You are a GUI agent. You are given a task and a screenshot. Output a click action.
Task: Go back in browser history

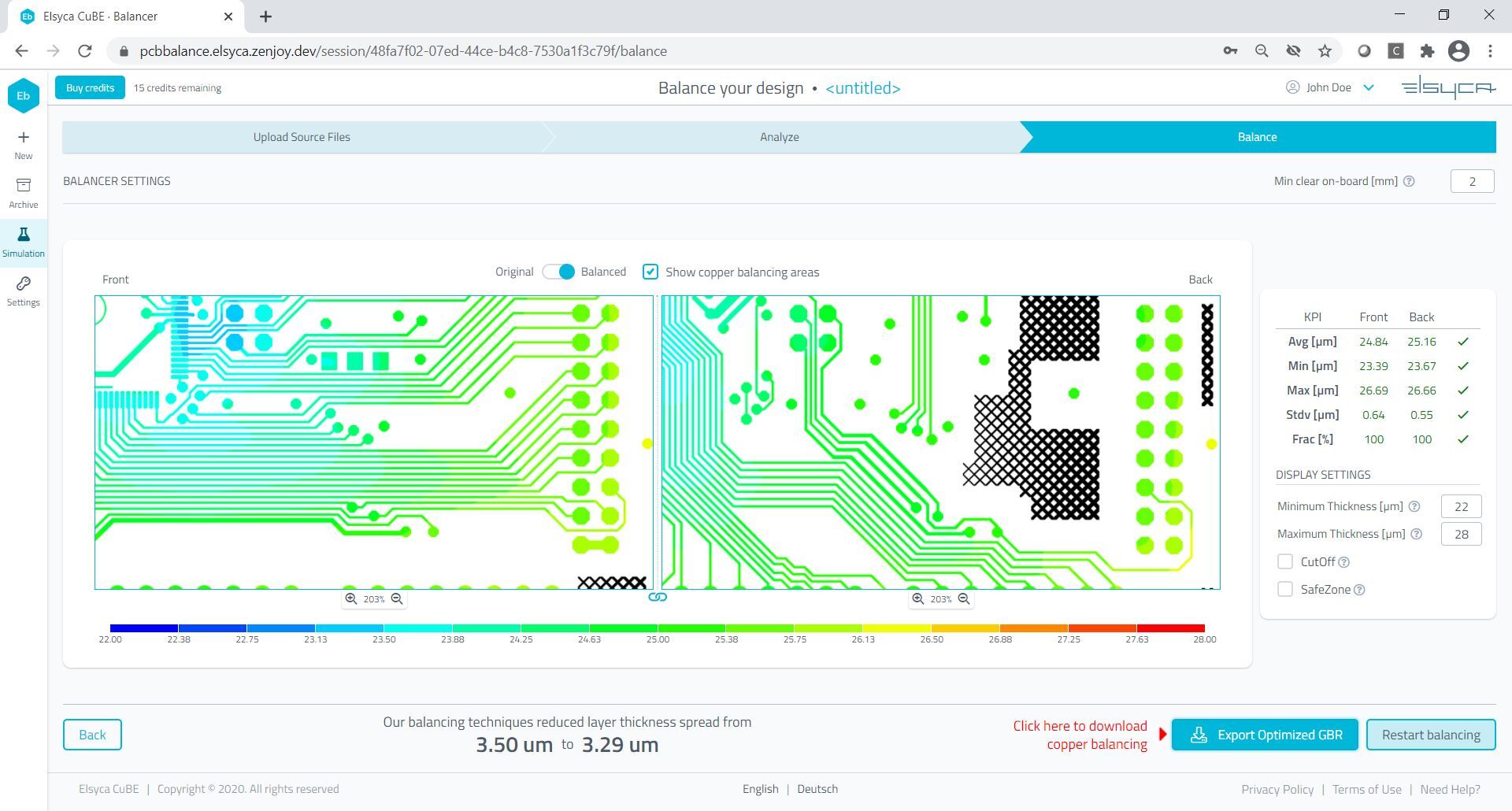coord(21,51)
